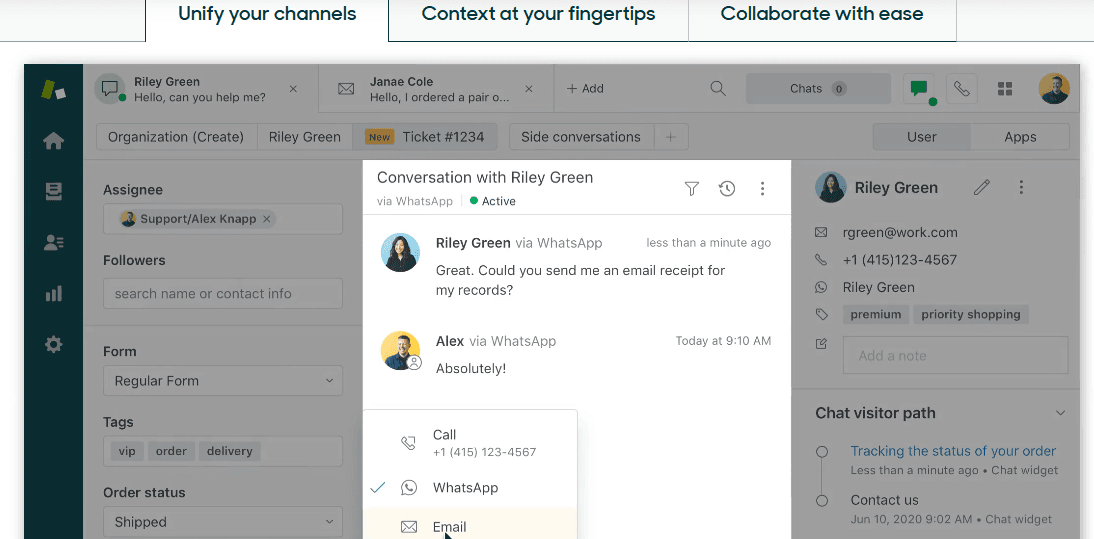Open the Reporting bar chart icon

click(54, 294)
